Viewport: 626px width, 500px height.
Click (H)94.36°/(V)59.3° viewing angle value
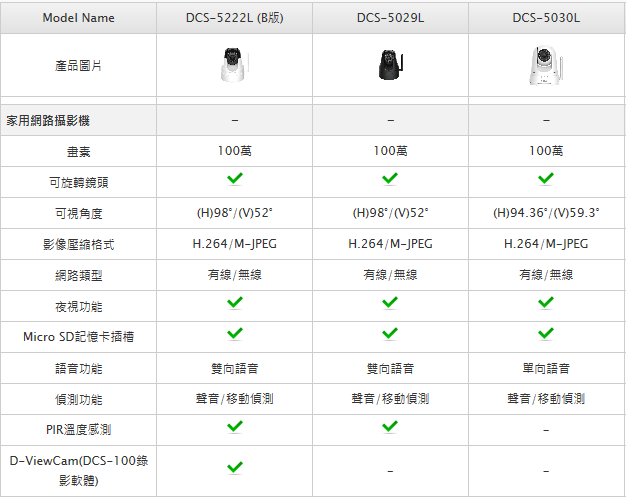point(546,213)
